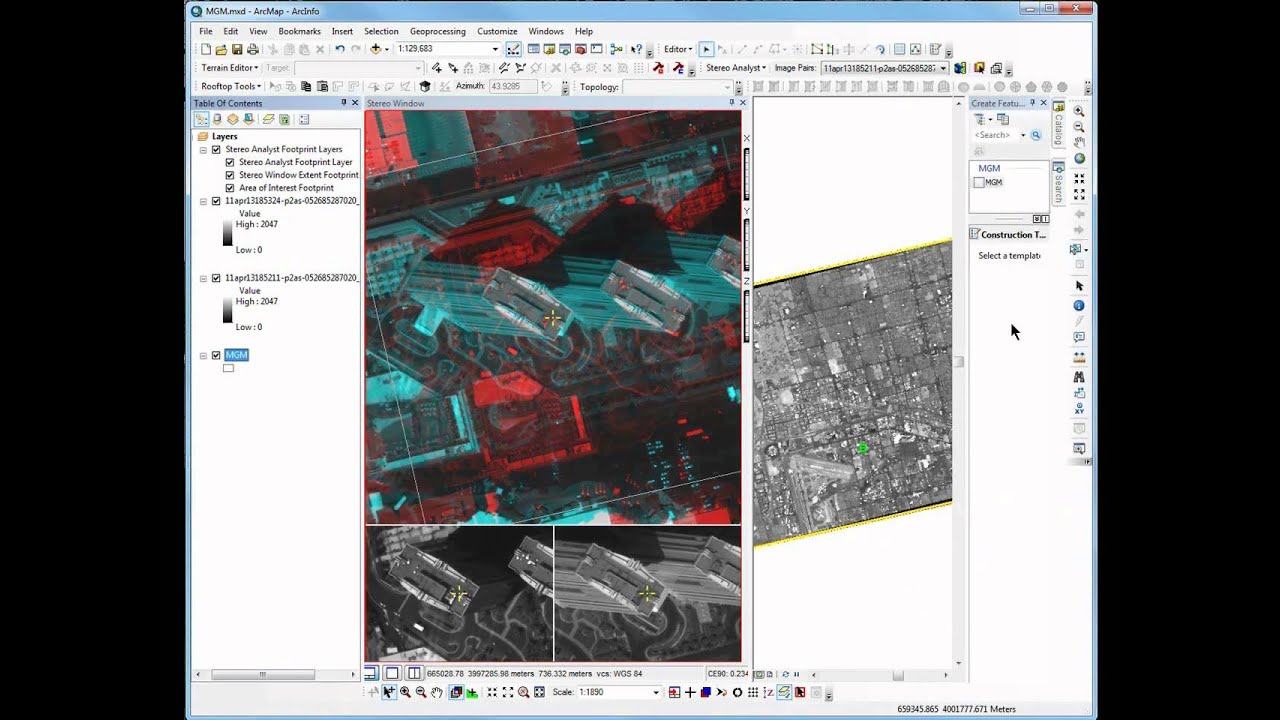Open the Terrain Editor dropdown menu
The width and height of the screenshot is (1280, 720).
tap(229, 68)
